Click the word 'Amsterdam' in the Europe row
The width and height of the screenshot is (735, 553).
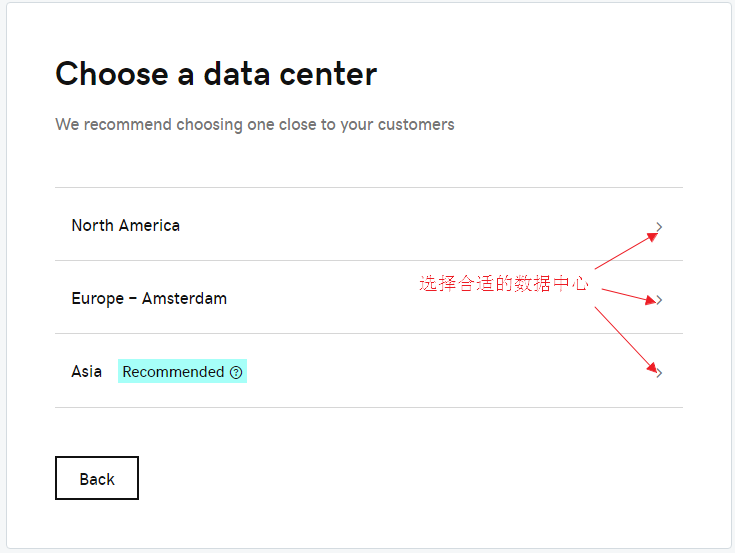click(x=184, y=299)
